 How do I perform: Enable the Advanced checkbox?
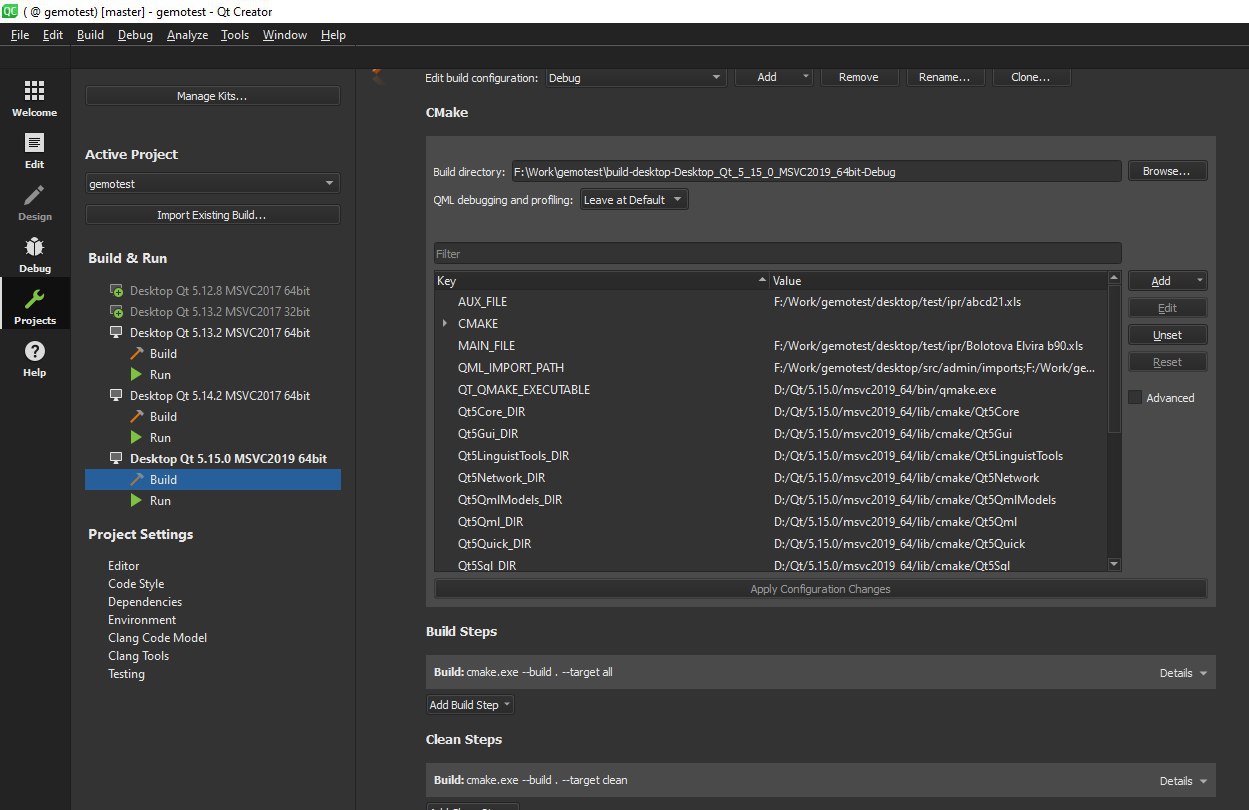point(1135,398)
